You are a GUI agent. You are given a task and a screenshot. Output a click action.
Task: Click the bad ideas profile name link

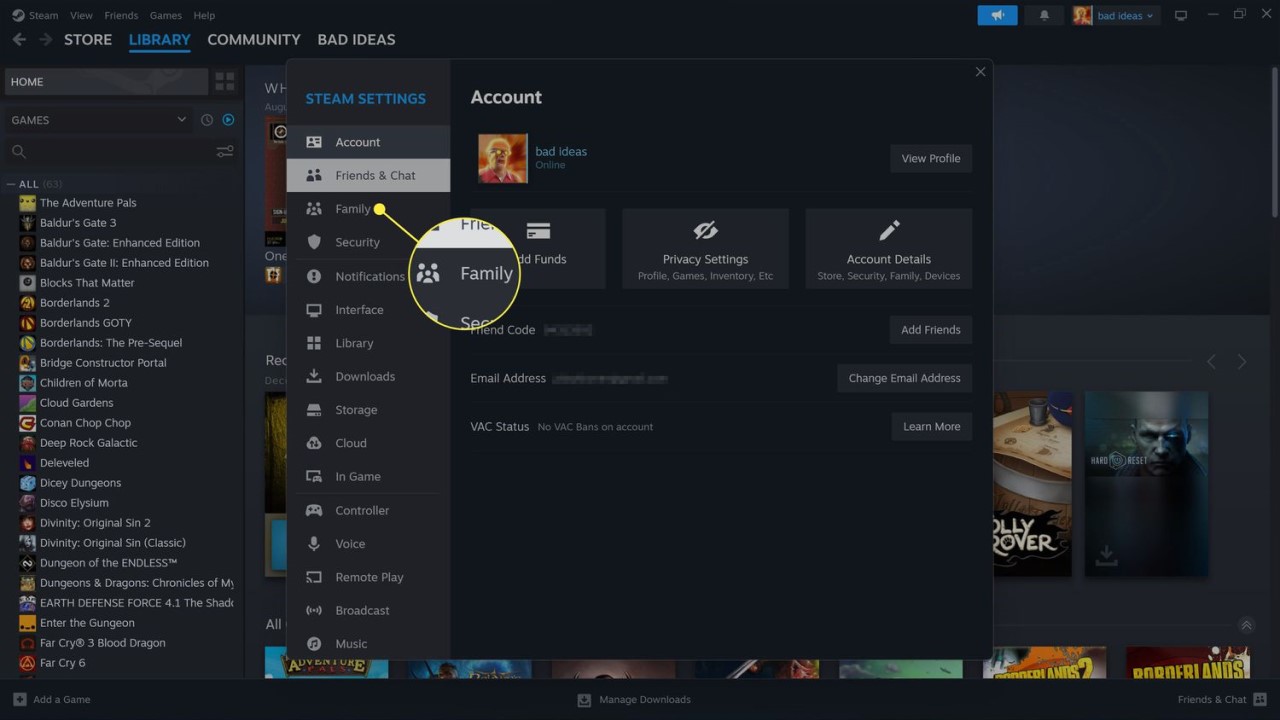[x=561, y=152]
